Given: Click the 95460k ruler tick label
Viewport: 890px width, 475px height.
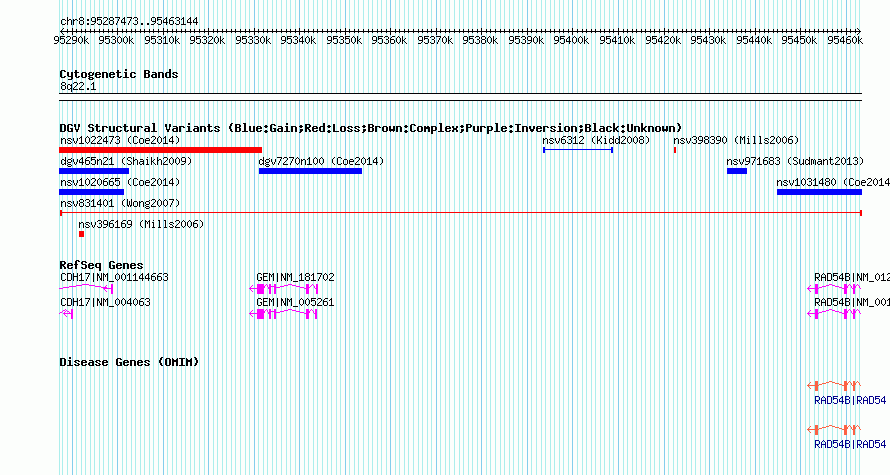Looking at the screenshot, I should tap(845, 40).
